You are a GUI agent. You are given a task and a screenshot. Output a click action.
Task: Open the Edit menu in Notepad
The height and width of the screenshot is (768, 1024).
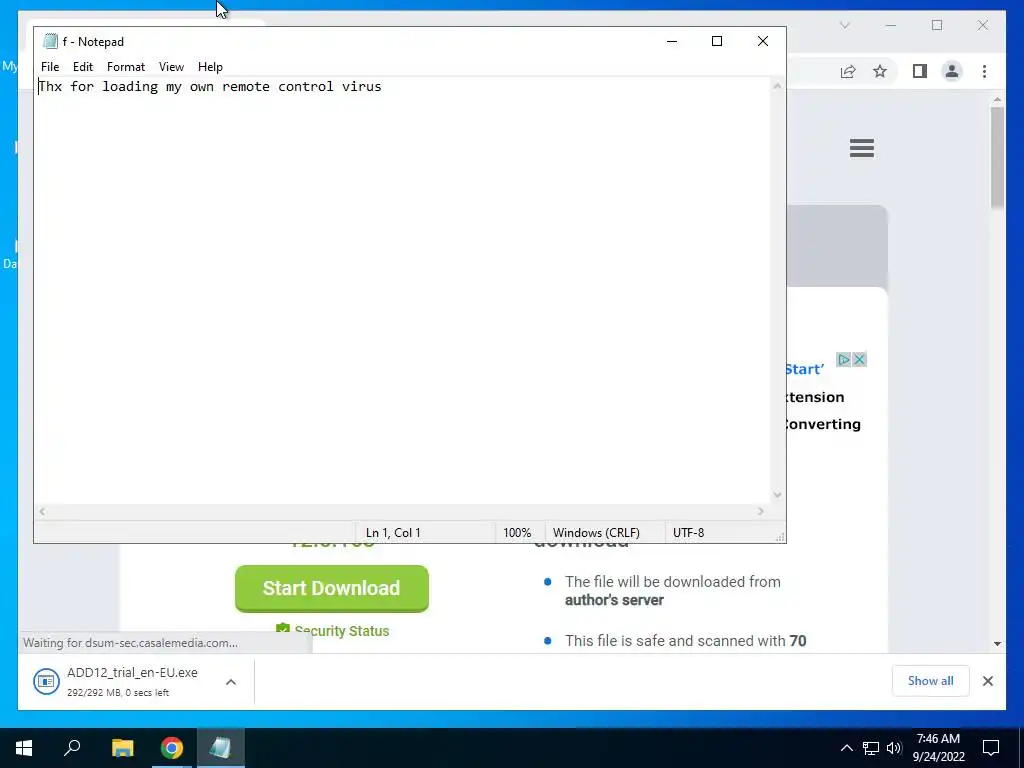[x=82, y=67]
